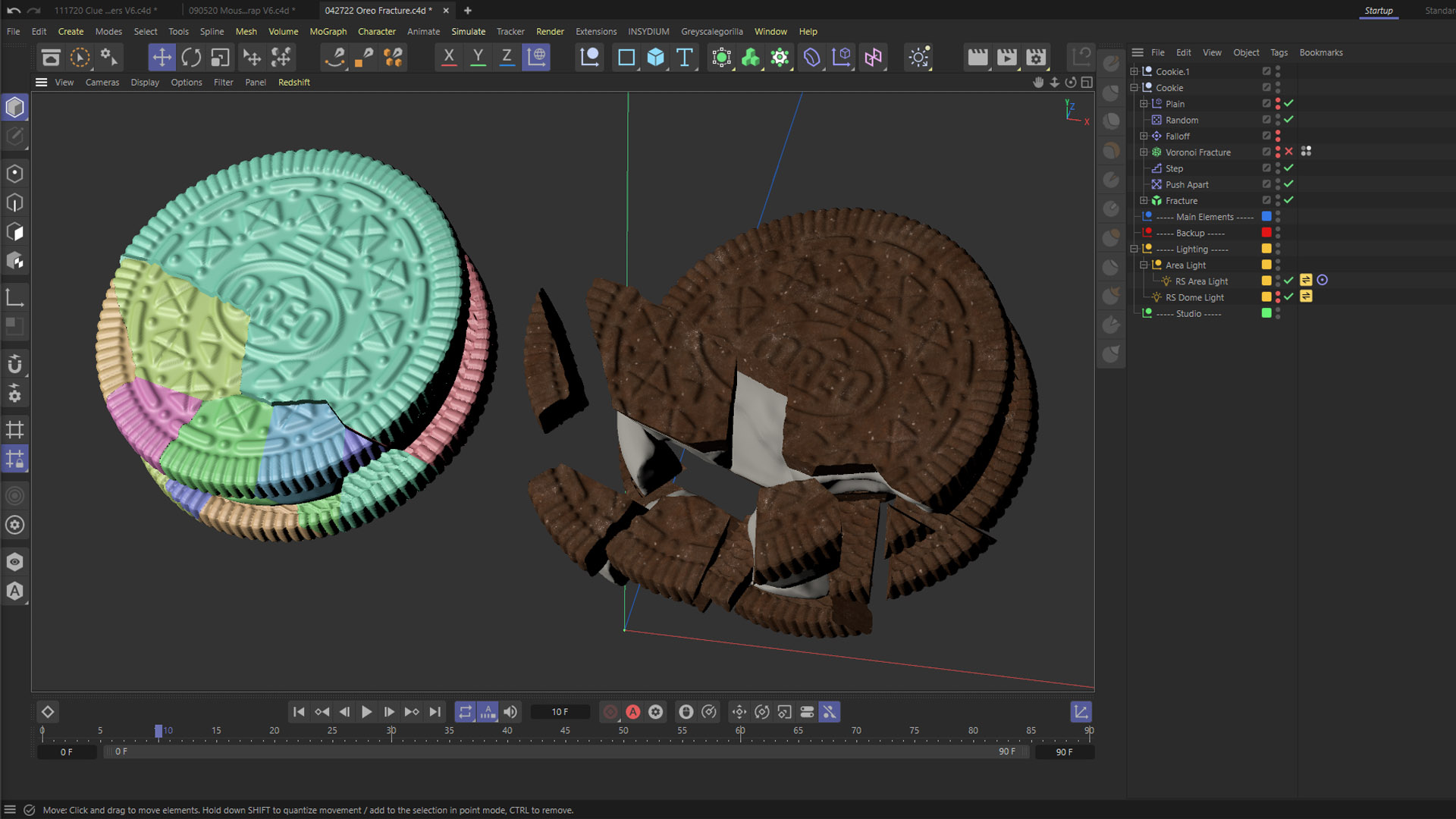Click the Text spline tool icon
The height and width of the screenshot is (819, 1456).
point(684,58)
